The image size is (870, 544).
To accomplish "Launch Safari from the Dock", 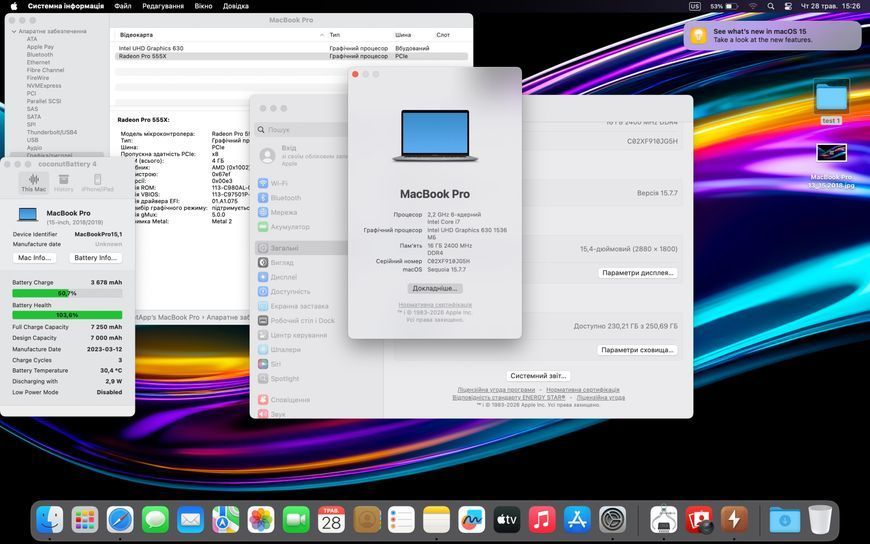I will (120, 520).
